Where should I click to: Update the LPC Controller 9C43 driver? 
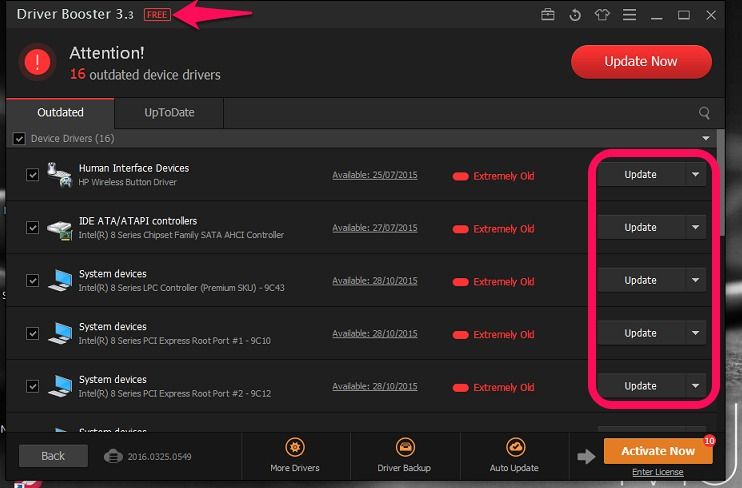pos(640,281)
